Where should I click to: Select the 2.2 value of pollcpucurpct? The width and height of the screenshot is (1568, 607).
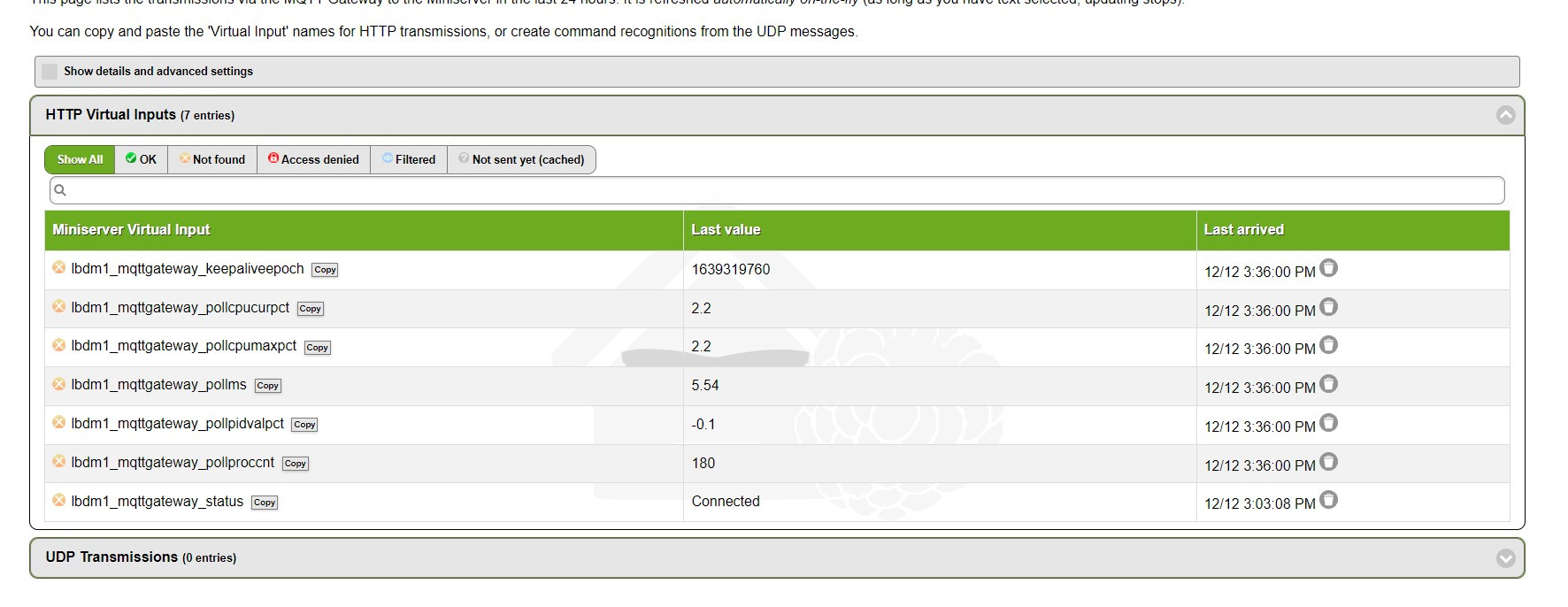coord(701,308)
